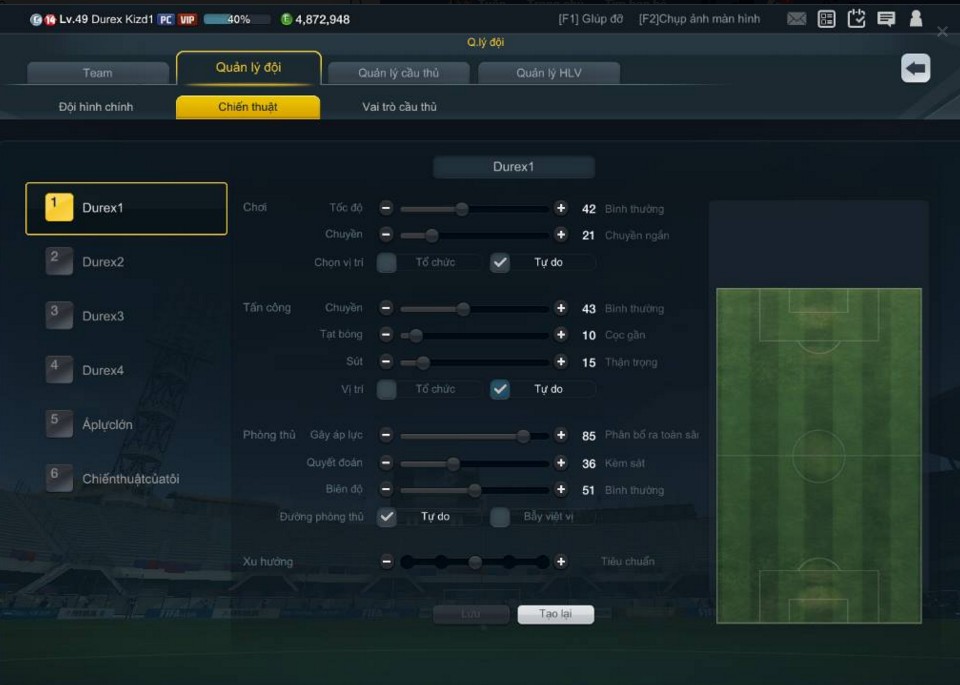Click the Biên độ slider handle
The height and width of the screenshot is (685, 960).
point(474,490)
